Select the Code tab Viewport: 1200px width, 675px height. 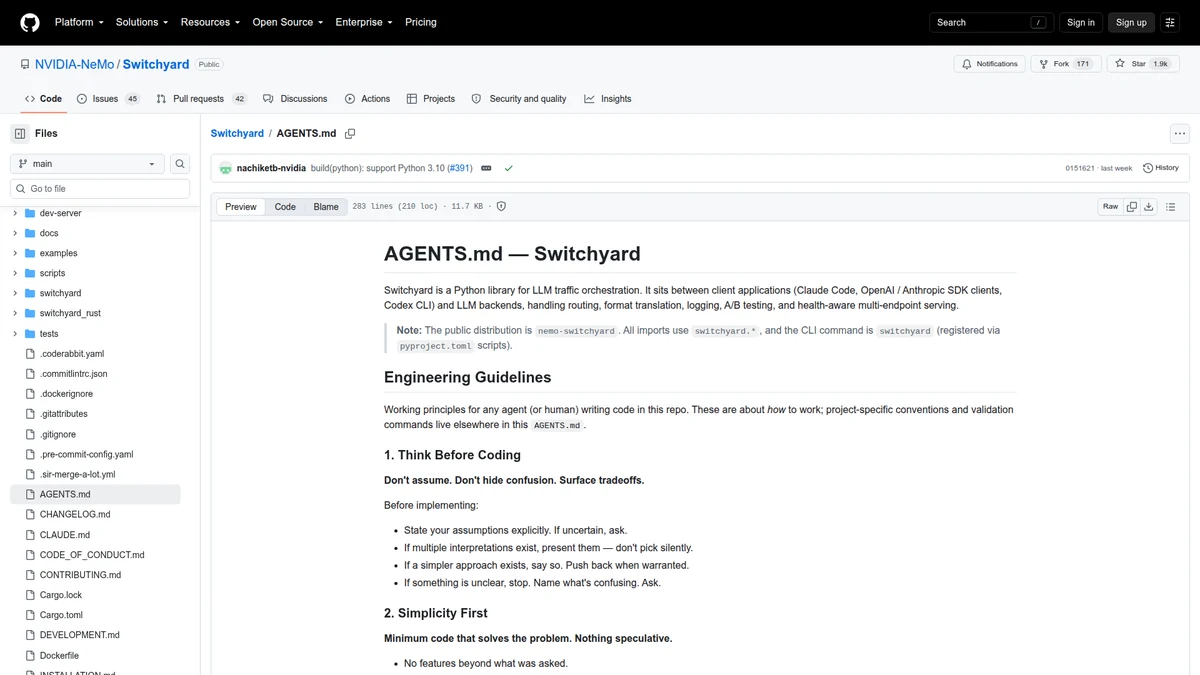coord(43,99)
